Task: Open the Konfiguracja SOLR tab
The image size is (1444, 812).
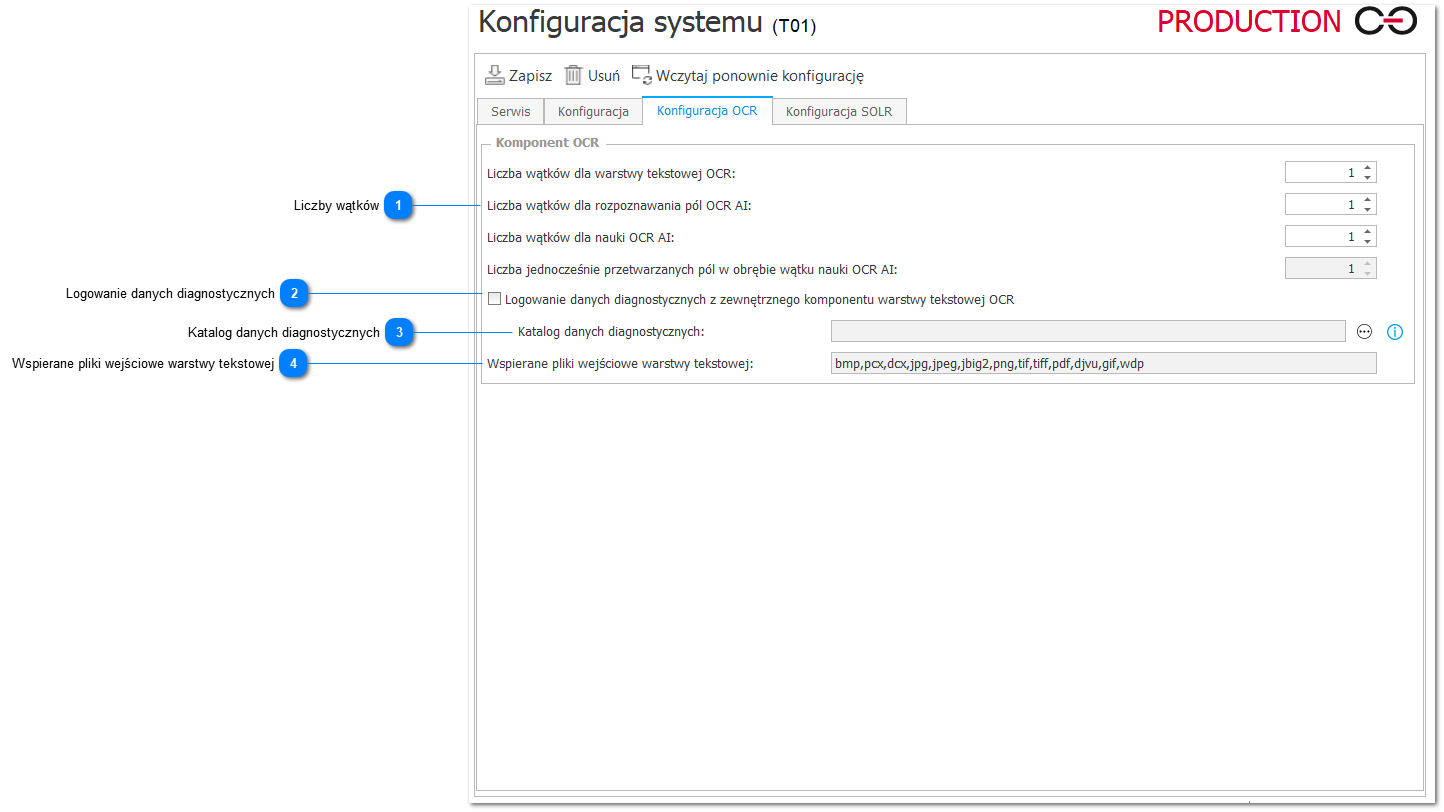Action: point(839,111)
